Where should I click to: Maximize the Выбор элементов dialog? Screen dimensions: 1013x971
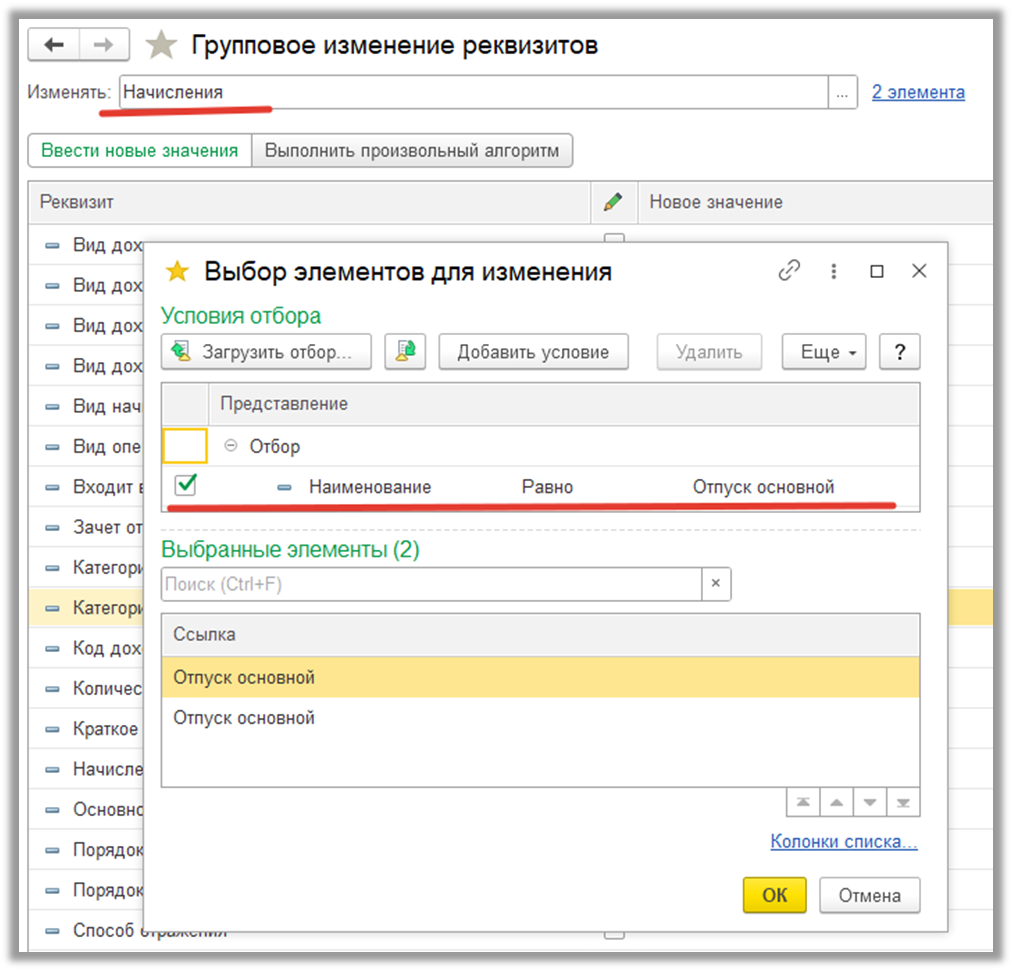[877, 271]
